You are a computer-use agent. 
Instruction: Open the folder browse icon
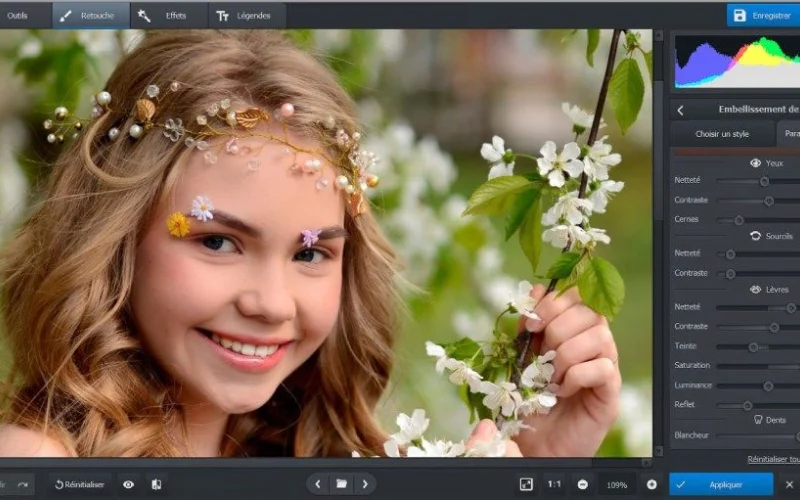pos(341,484)
